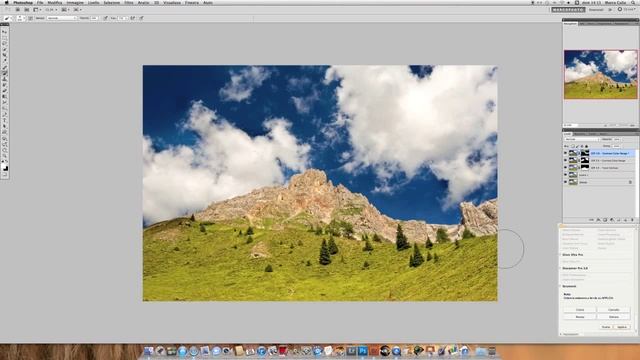Screen dimensions: 640x360
Task: Select the Crop tool
Action: click(x=4, y=54)
